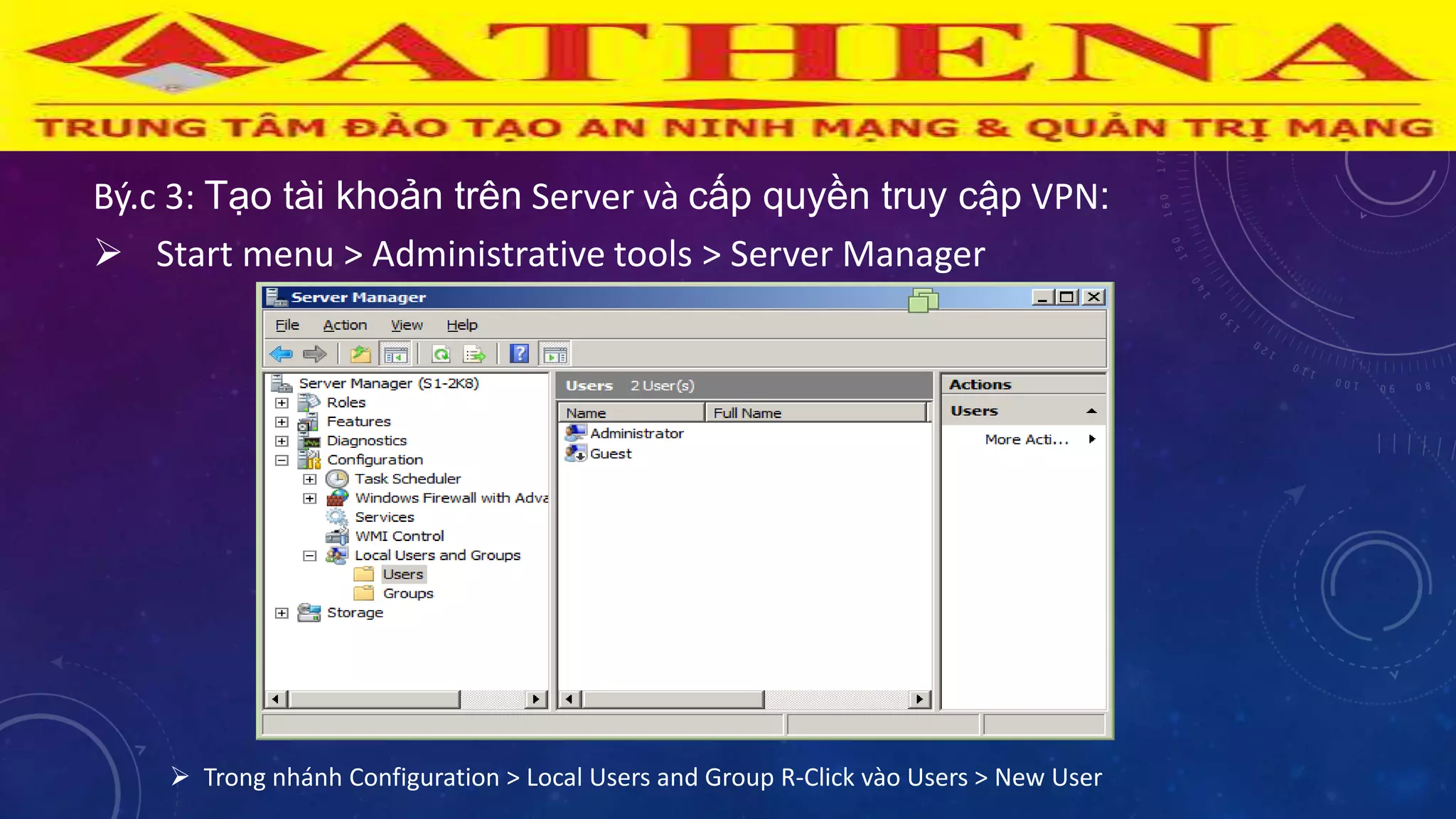The height and width of the screenshot is (819, 1456).
Task: Select the Users tree item
Action: pyautogui.click(x=403, y=574)
